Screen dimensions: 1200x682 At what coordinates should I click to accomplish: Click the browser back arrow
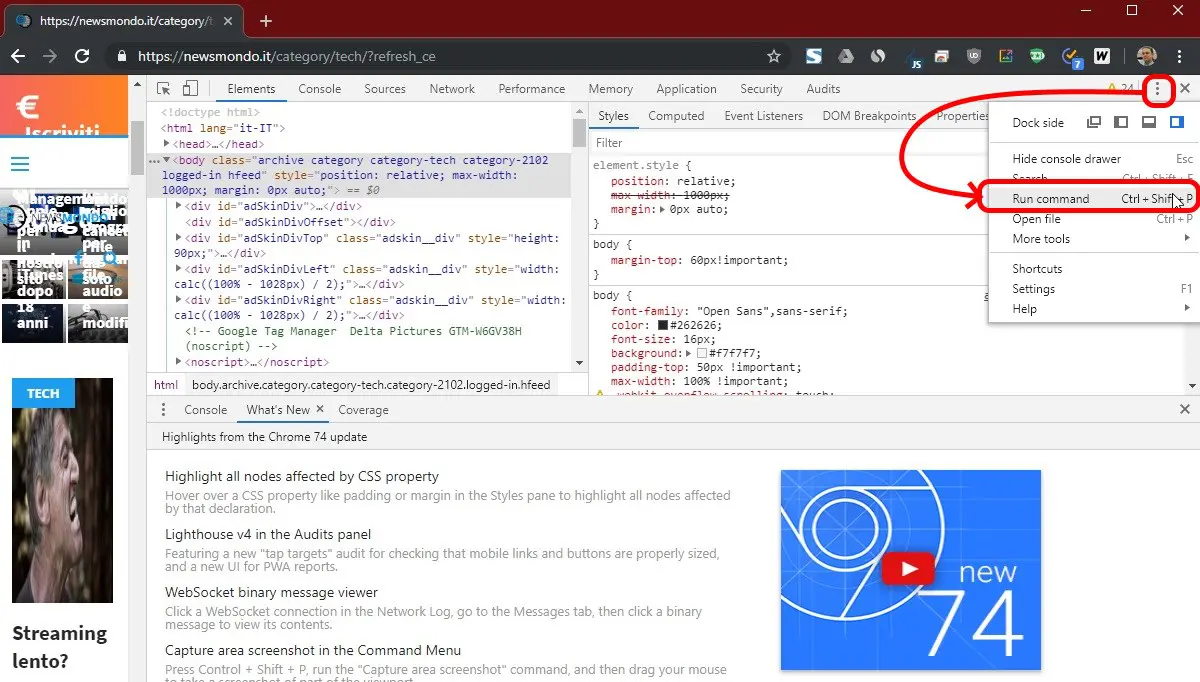tap(19, 57)
